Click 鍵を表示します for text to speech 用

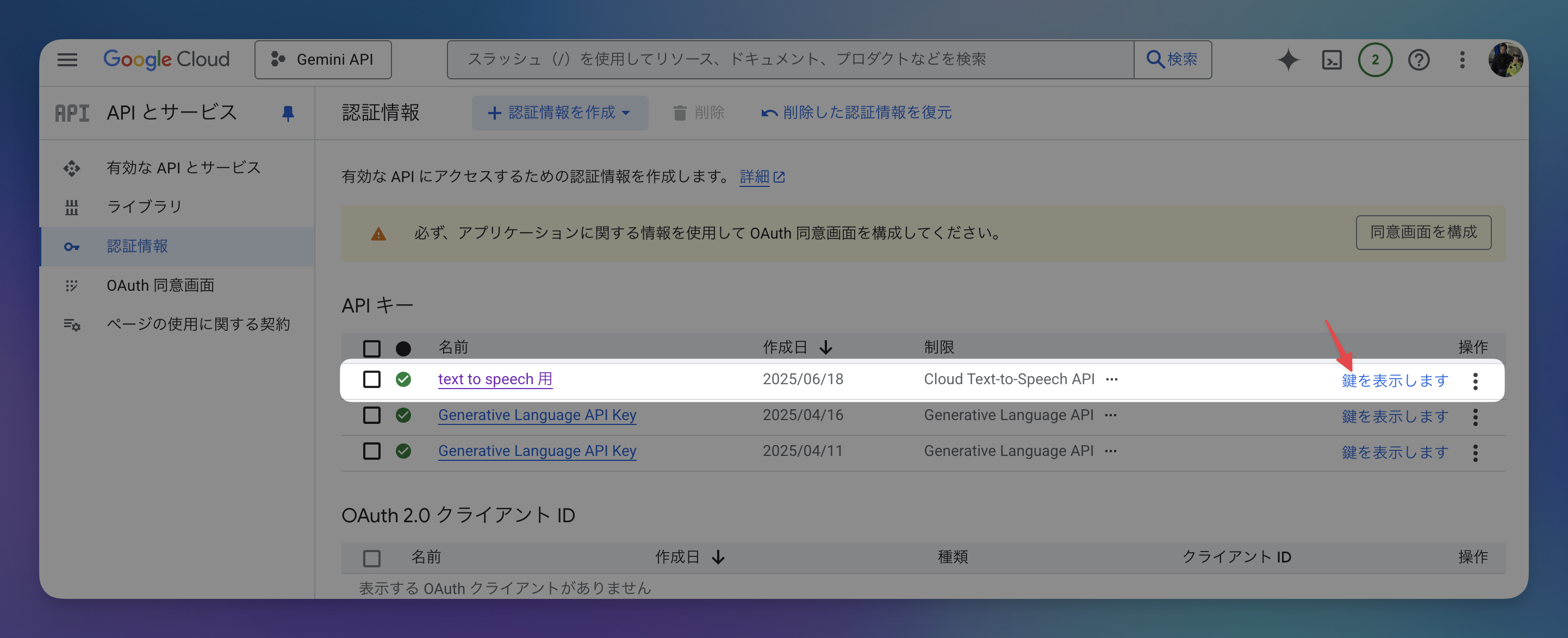pos(1394,381)
